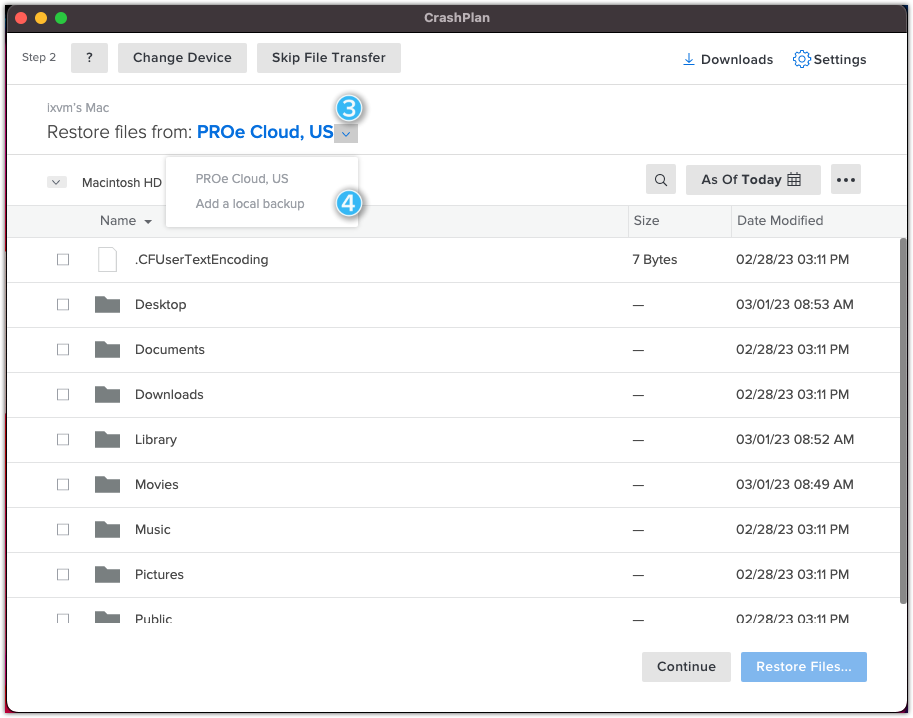Viewport: 913px width, 718px height.
Task: Toggle the backup destination dropdown chevron
Action: (x=346, y=134)
